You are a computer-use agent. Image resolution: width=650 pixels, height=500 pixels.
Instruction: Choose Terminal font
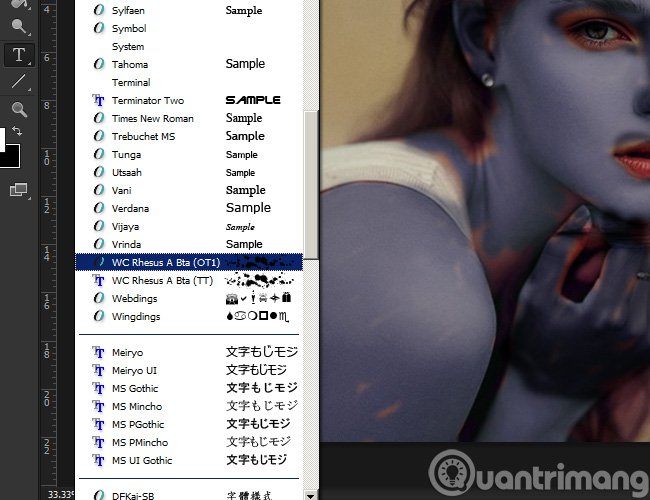pyautogui.click(x=189, y=83)
